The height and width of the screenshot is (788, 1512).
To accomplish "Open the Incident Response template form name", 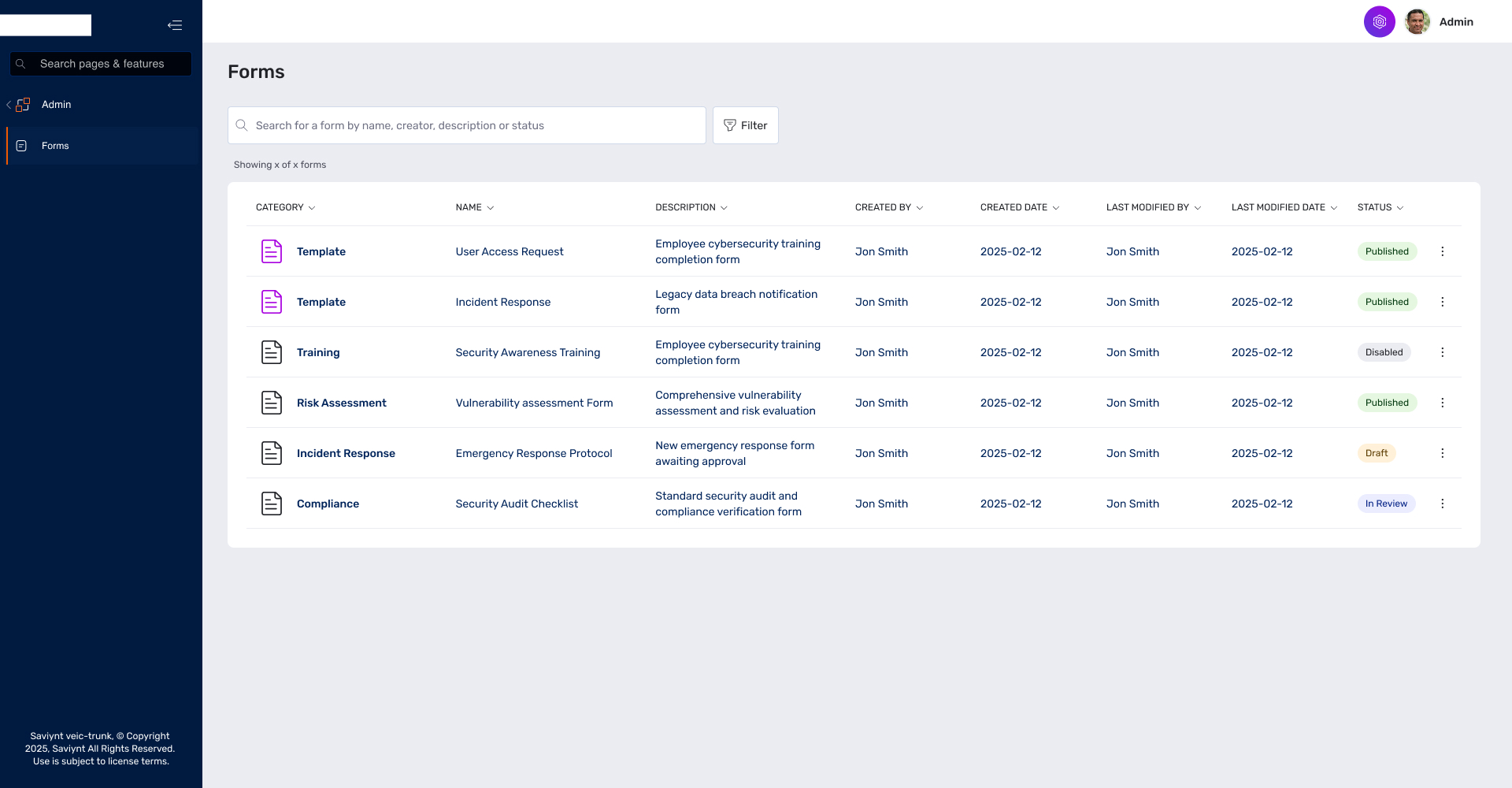I will coord(502,302).
